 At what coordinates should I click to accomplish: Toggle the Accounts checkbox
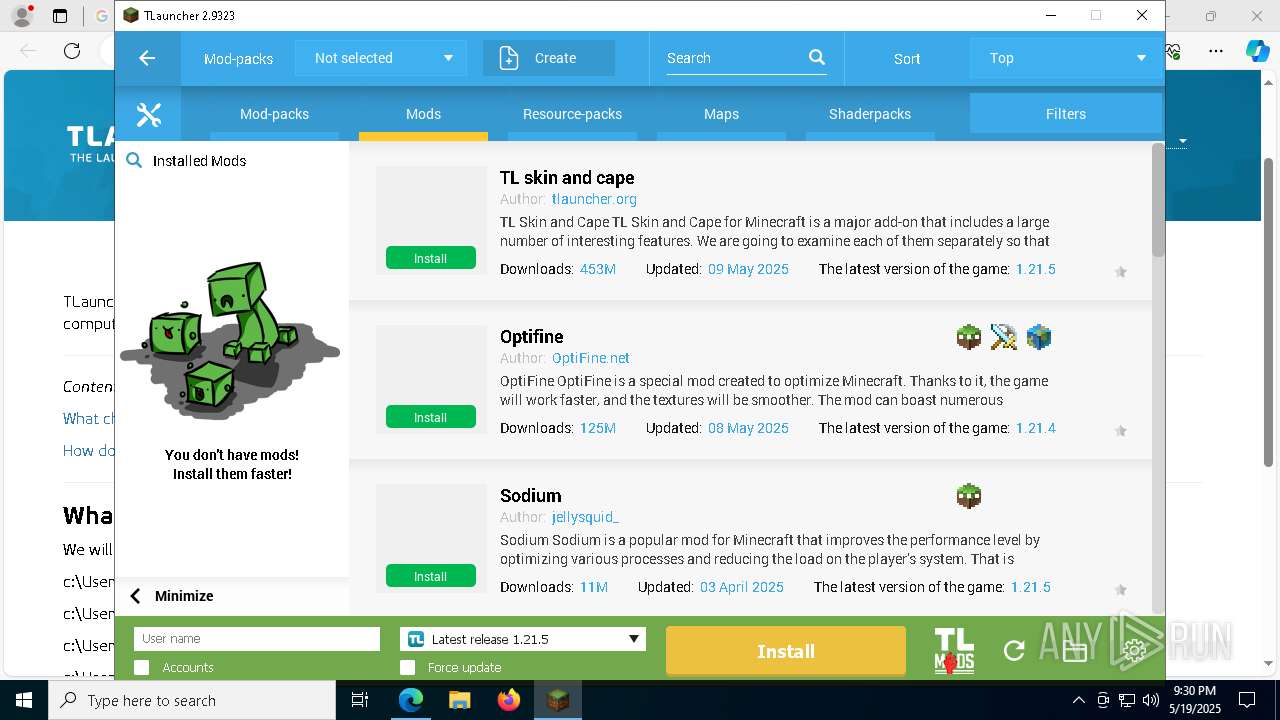coord(141,667)
